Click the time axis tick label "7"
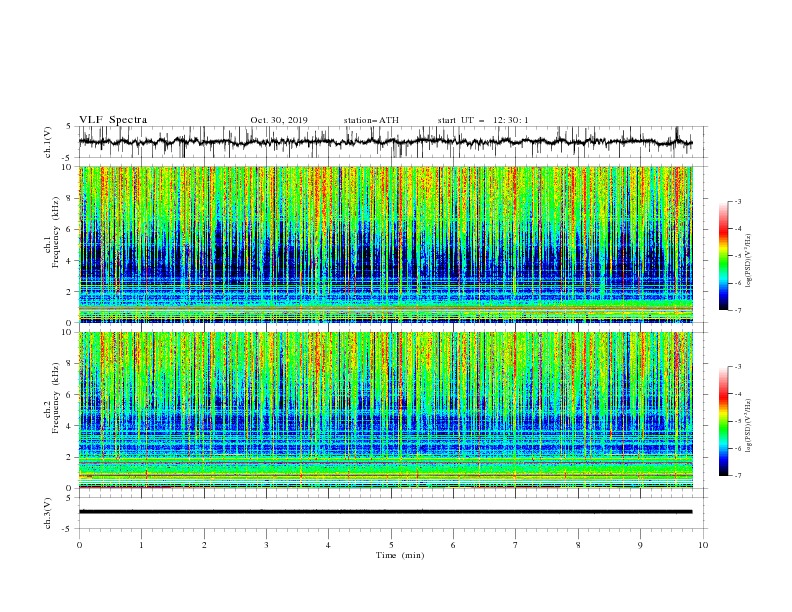The height and width of the screenshot is (612, 792). point(516,545)
